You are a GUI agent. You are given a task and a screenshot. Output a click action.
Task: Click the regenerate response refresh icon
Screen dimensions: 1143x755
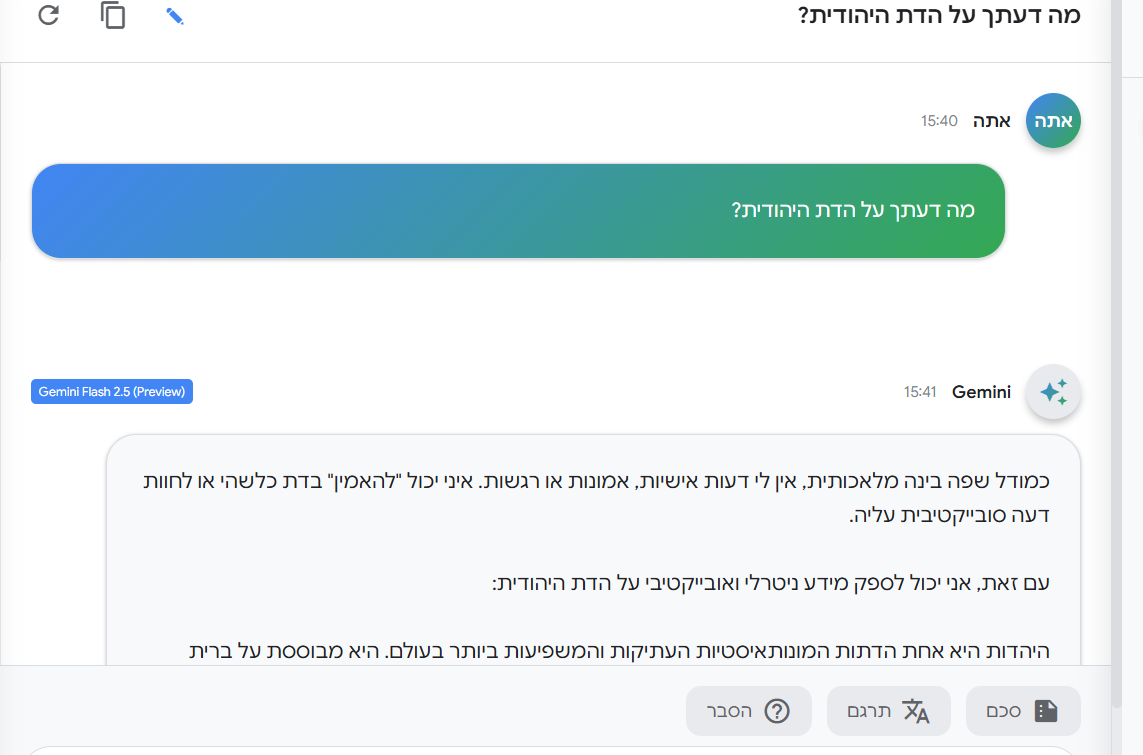[x=48, y=15]
